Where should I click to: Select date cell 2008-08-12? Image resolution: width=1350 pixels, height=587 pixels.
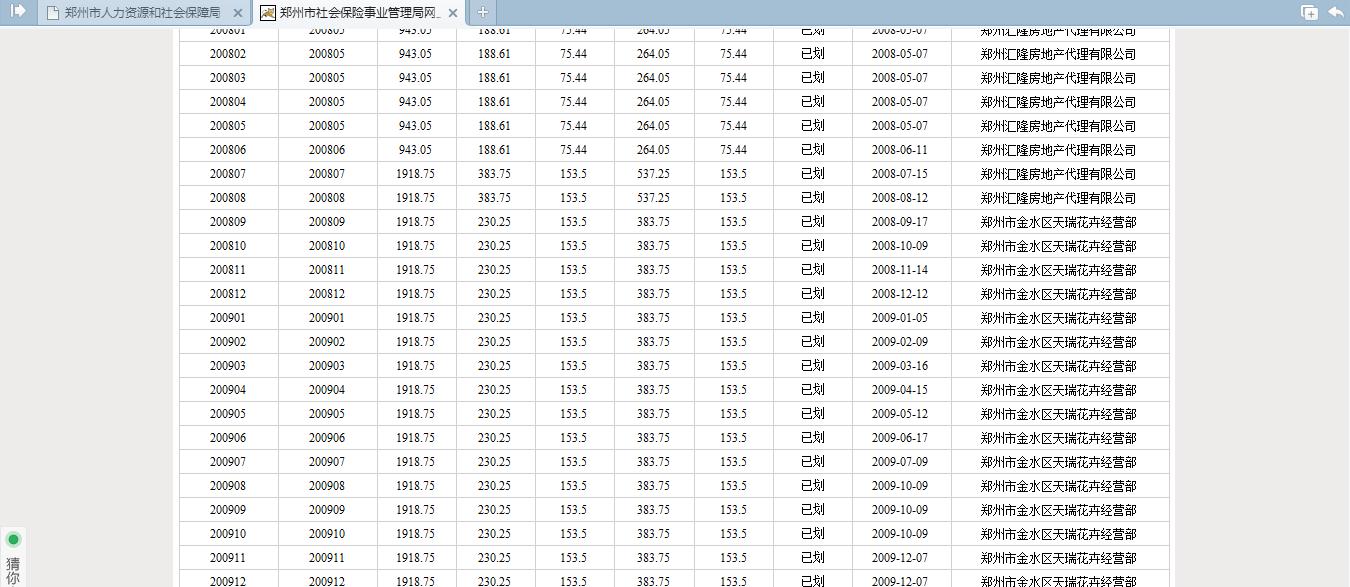click(900, 198)
